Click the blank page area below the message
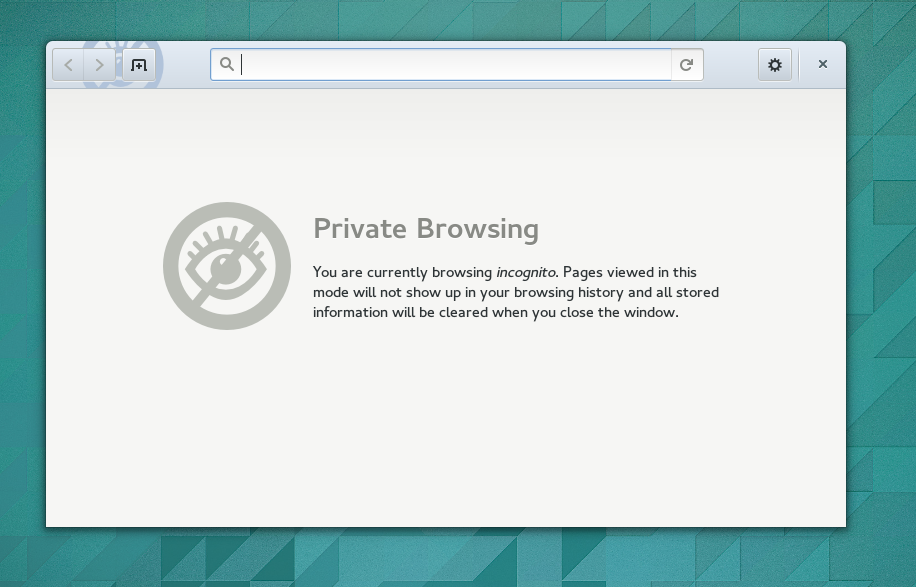This screenshot has height=587, width=916. click(x=446, y=426)
